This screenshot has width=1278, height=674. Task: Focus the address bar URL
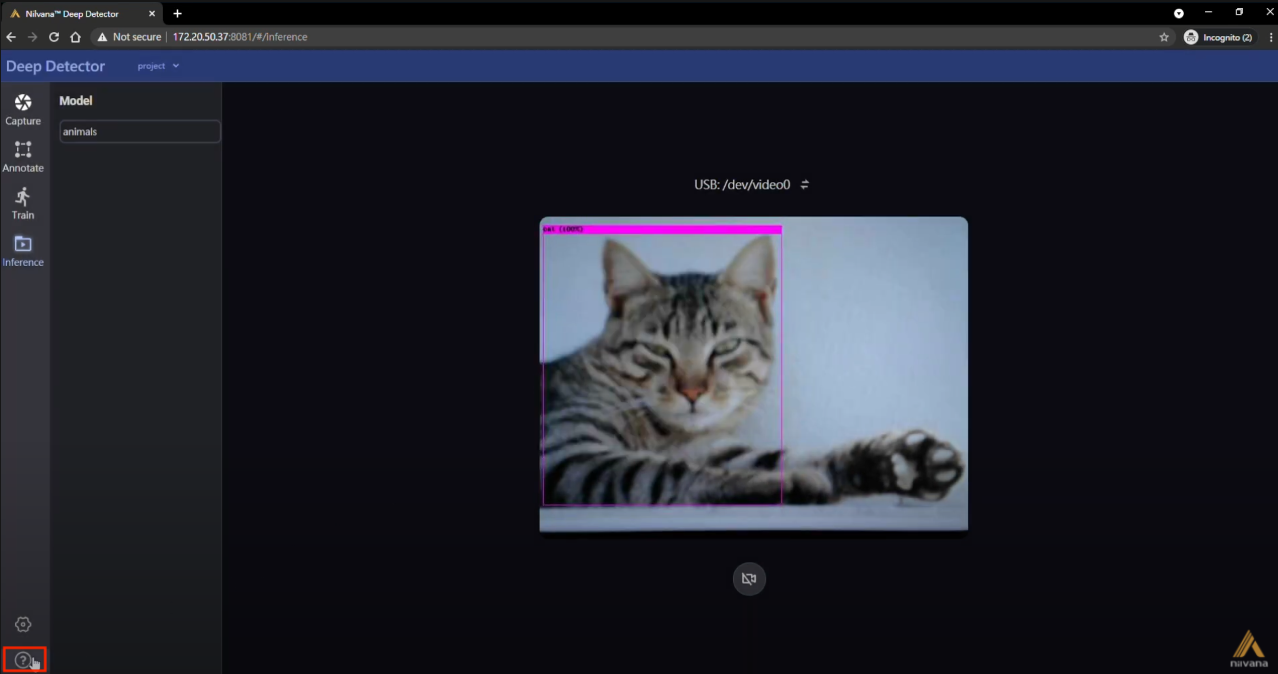(x=240, y=37)
